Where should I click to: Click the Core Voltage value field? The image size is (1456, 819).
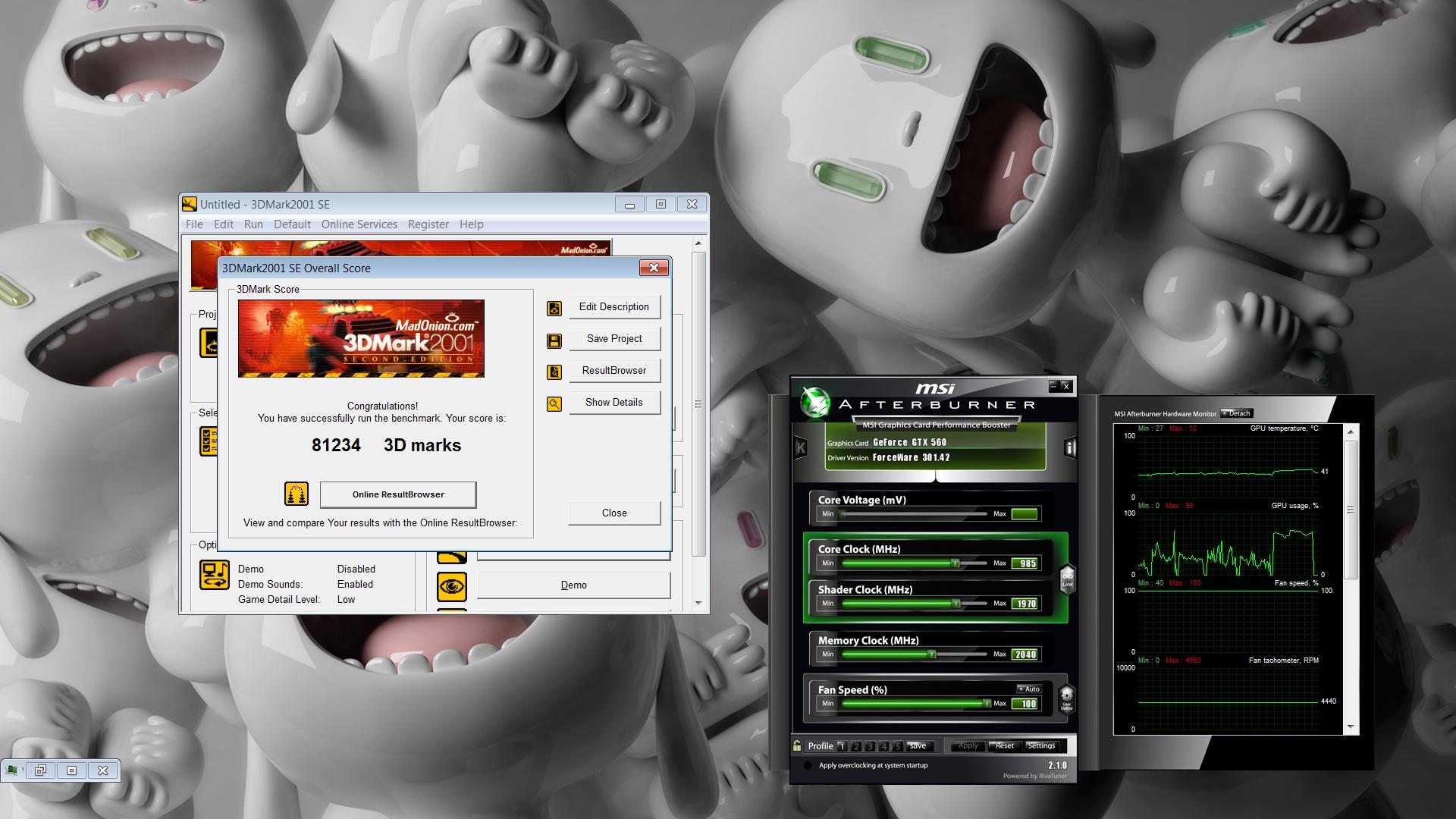click(x=1025, y=514)
